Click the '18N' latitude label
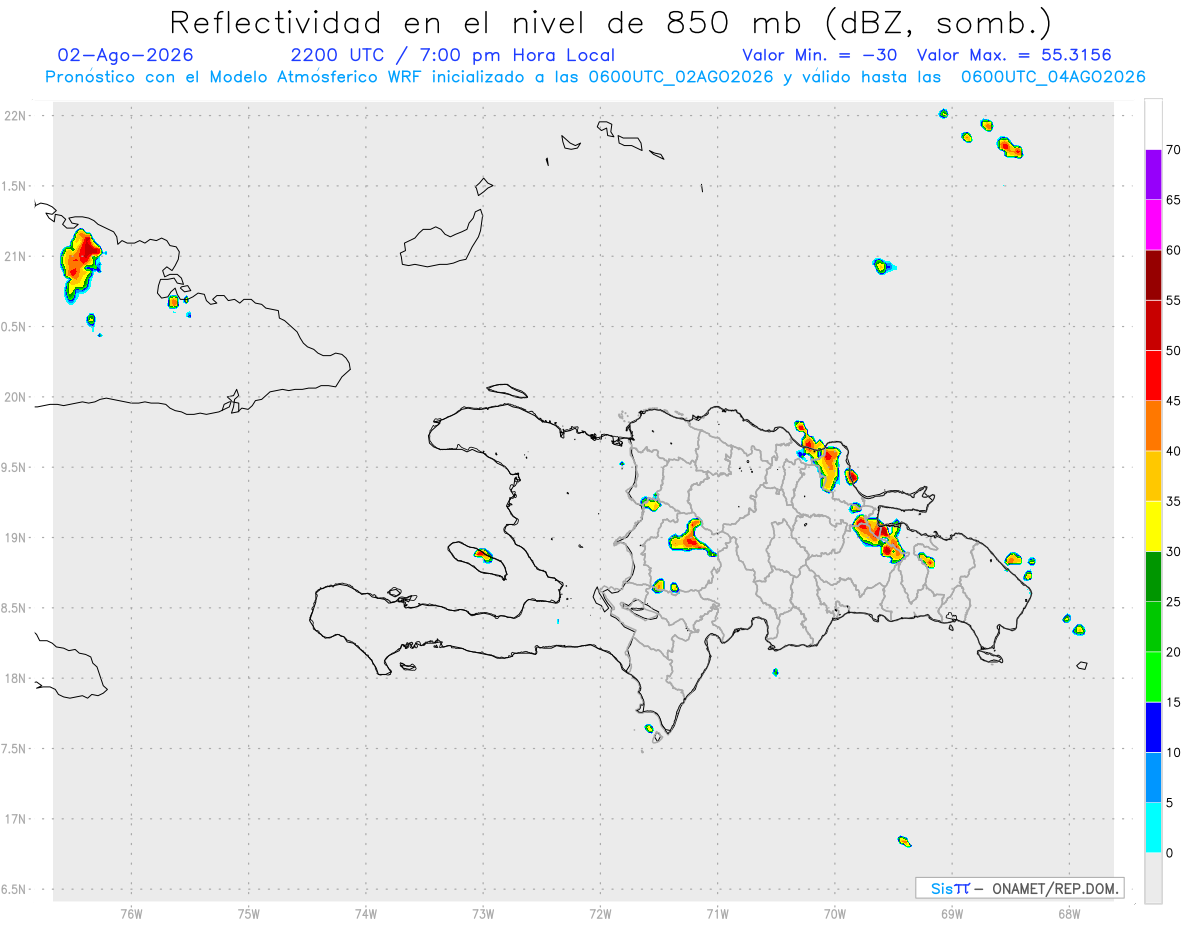Image resolution: width=1200 pixels, height=927 pixels. click(15, 678)
